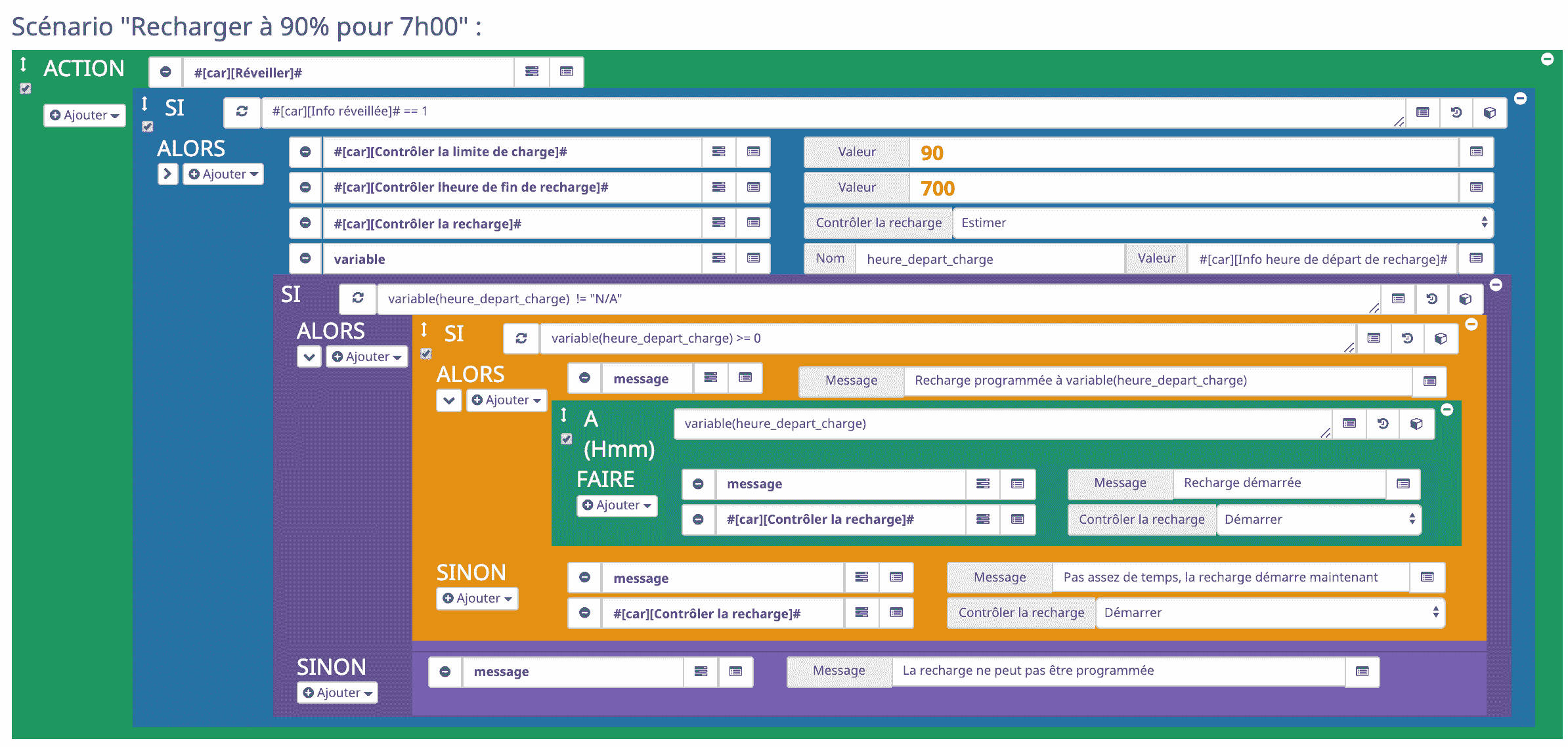
Task: Click the variable(heure_depart_charge) != "N/A" field
Action: click(x=879, y=299)
